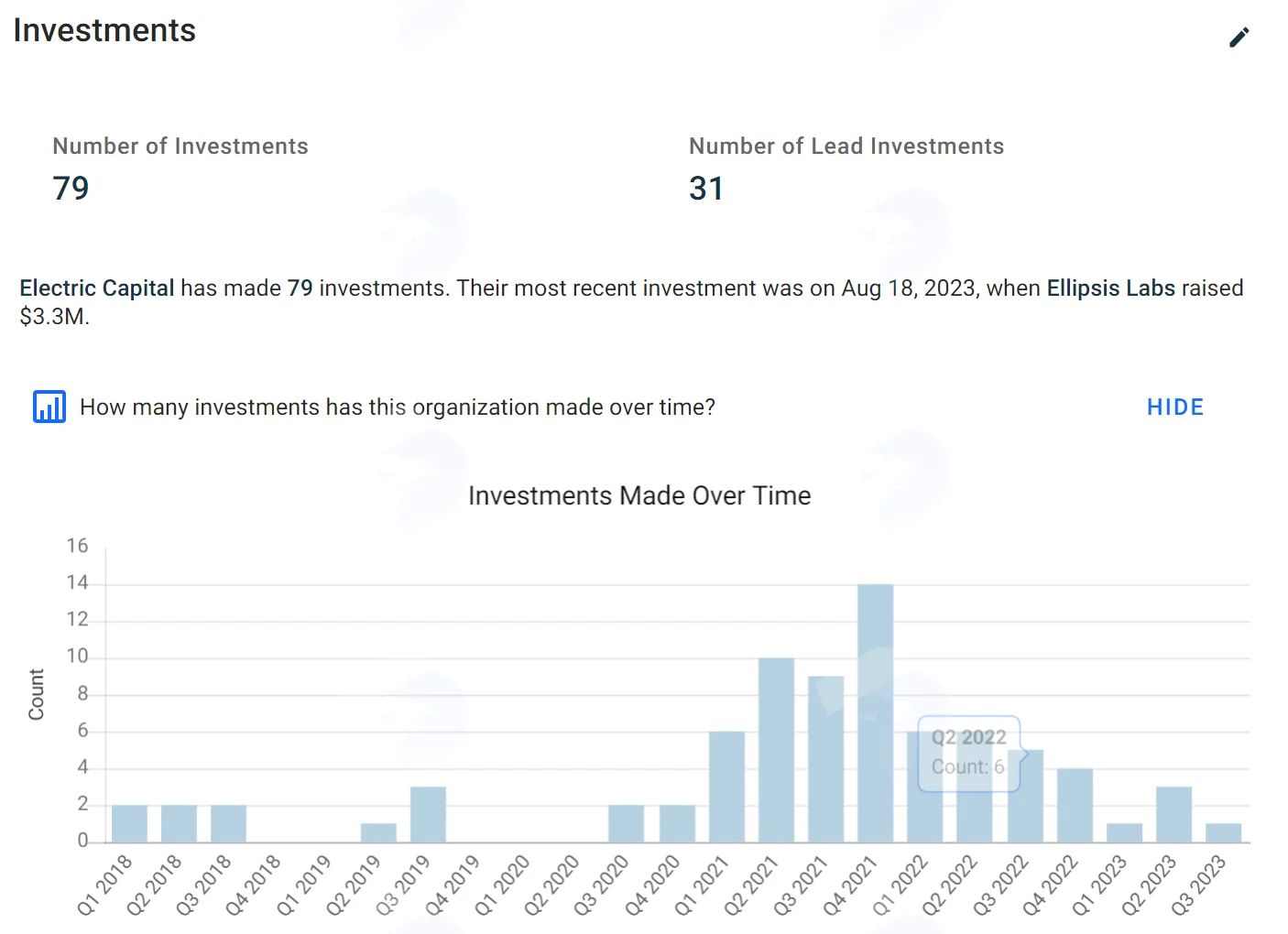Click the Q4 2022 bar
This screenshot has height=934, width=1288.
click(1075, 805)
